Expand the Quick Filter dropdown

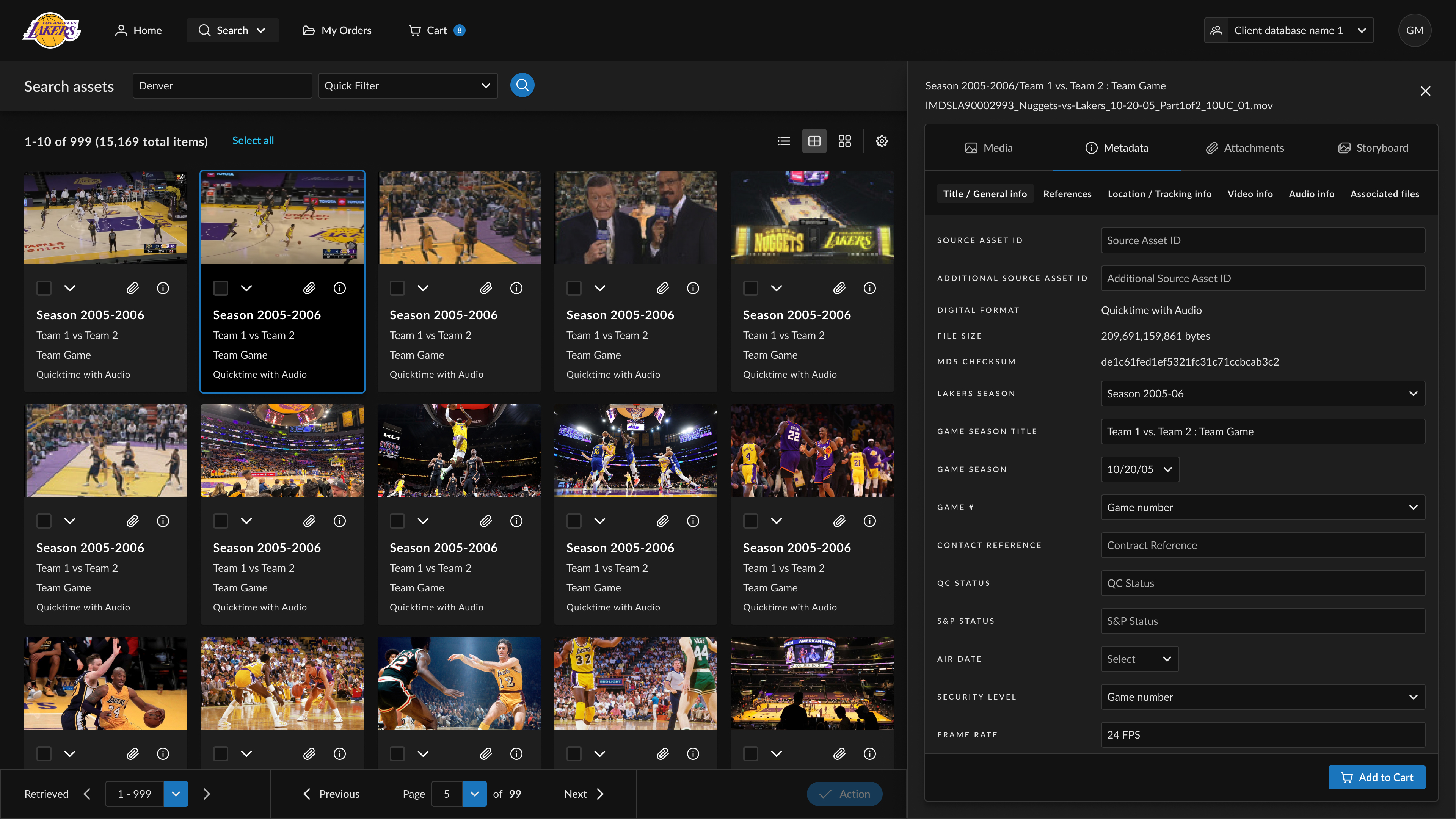(x=408, y=86)
